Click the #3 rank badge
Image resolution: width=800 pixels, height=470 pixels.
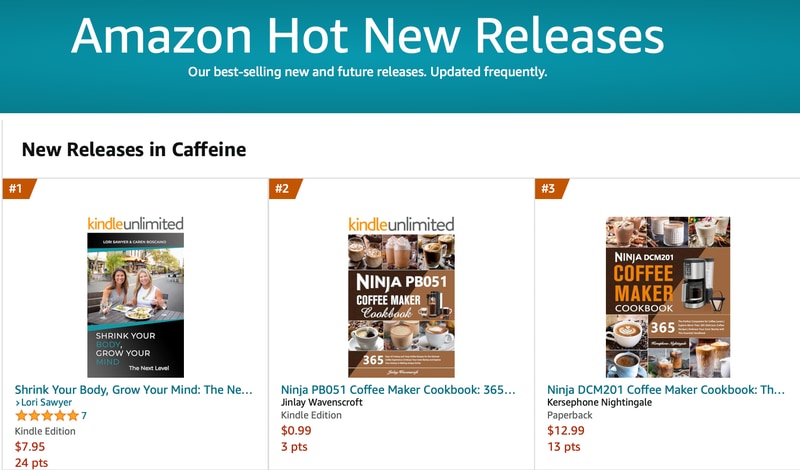(x=552, y=189)
